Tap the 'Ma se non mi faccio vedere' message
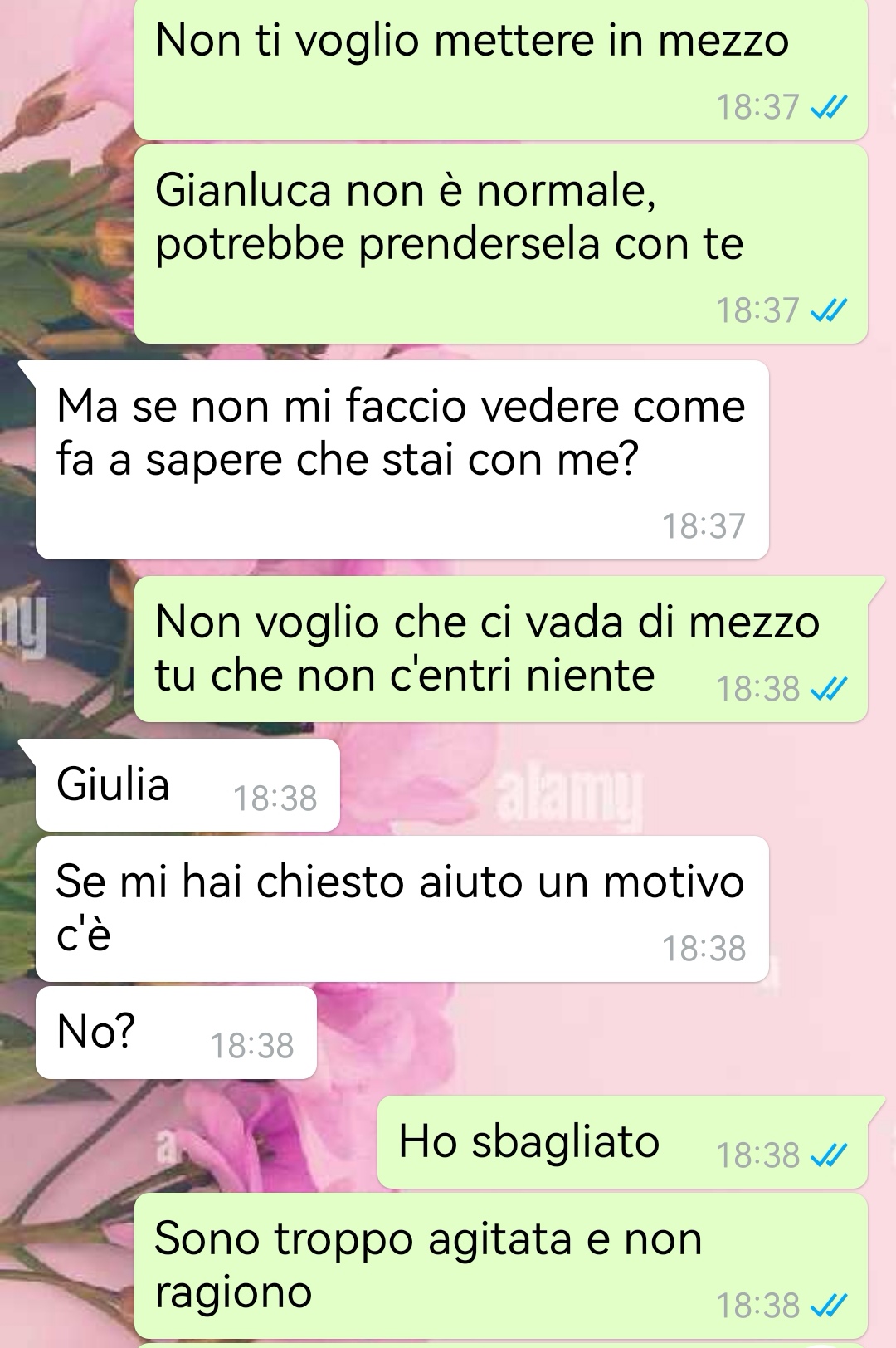Image resolution: width=896 pixels, height=1348 pixels. [x=402, y=460]
